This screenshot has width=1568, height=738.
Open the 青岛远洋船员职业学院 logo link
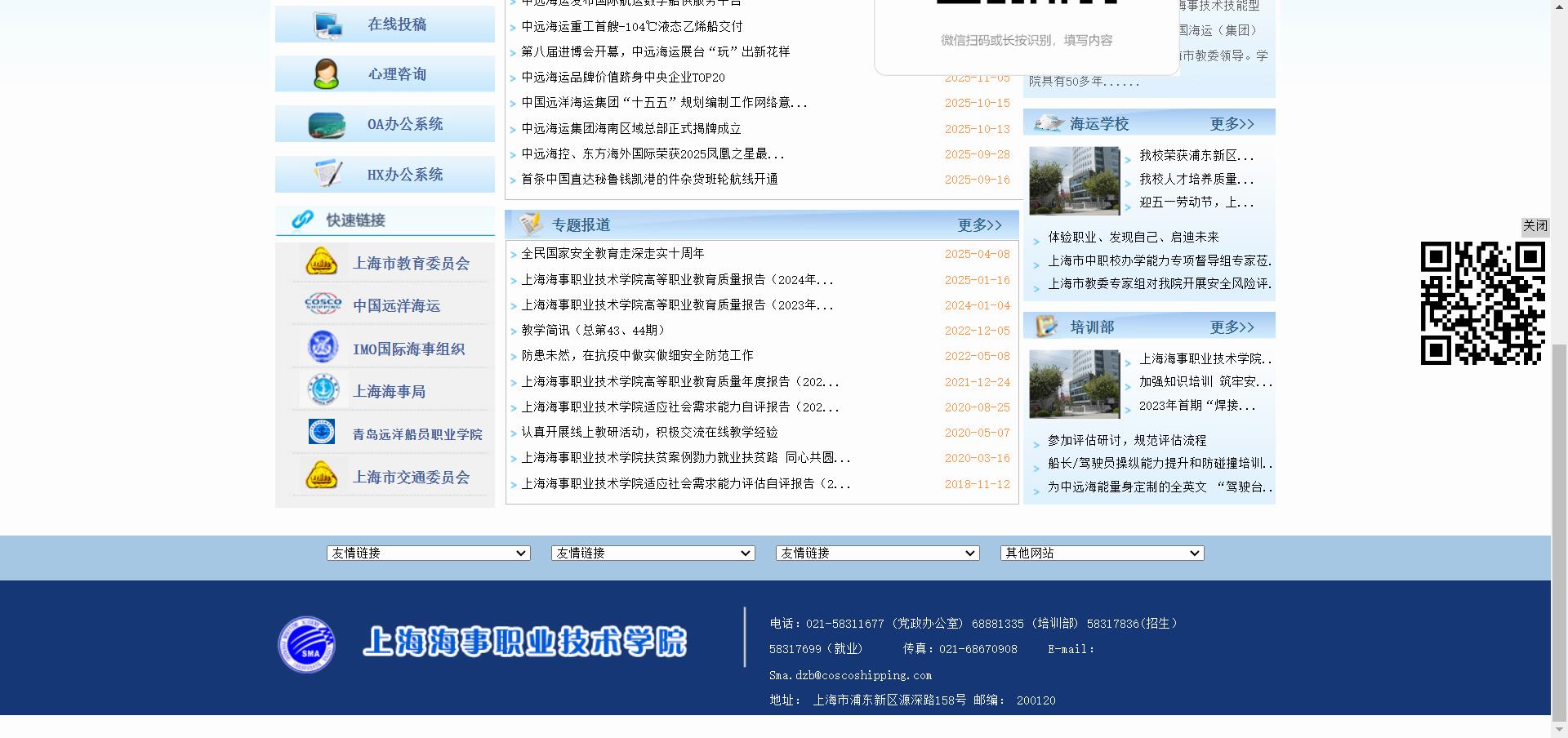tap(322, 433)
